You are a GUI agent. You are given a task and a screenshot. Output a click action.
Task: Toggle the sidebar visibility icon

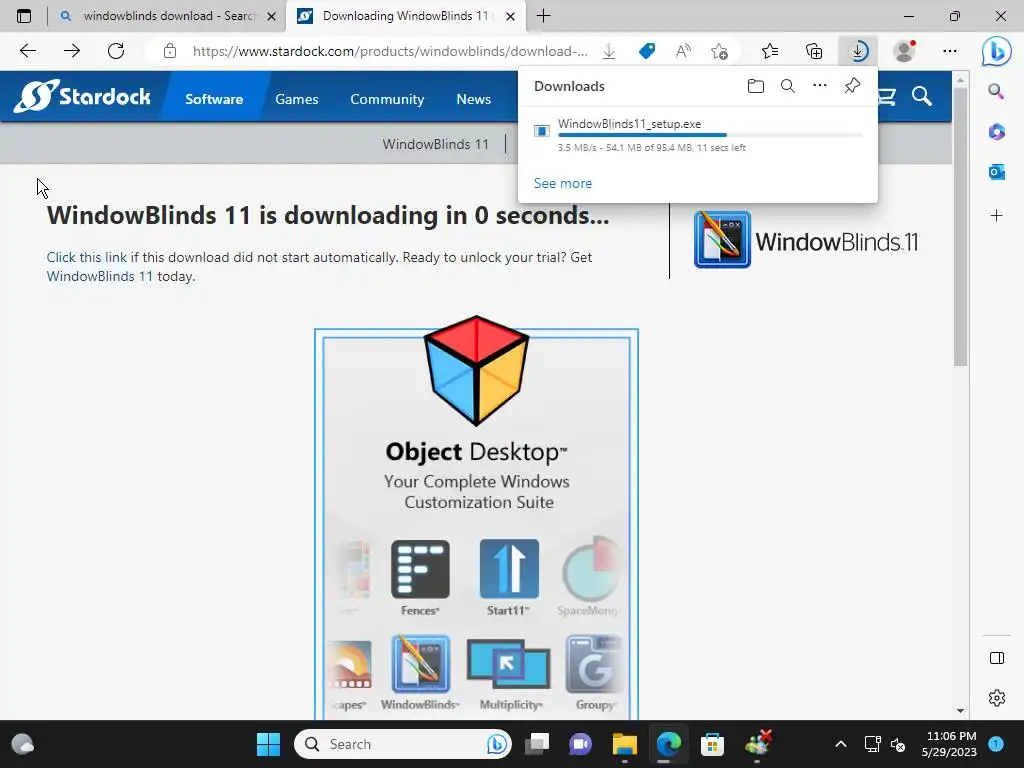(x=997, y=658)
